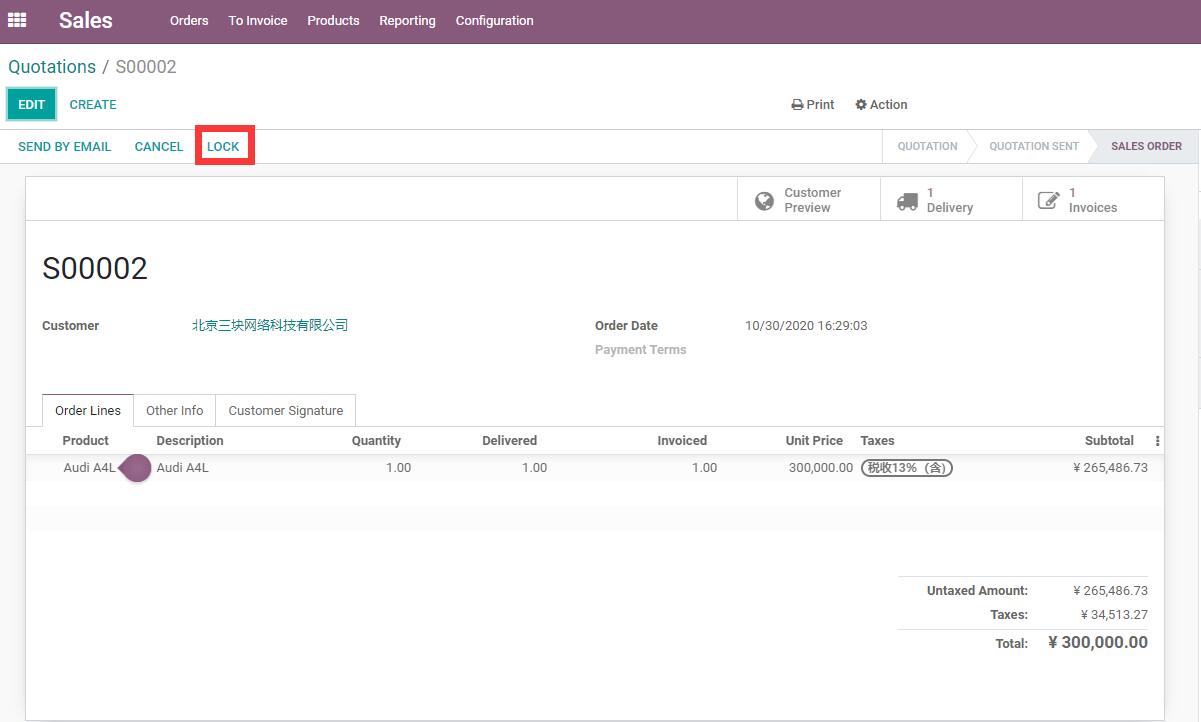The width and height of the screenshot is (1201, 722).
Task: Open the Action dropdown
Action: (x=881, y=105)
